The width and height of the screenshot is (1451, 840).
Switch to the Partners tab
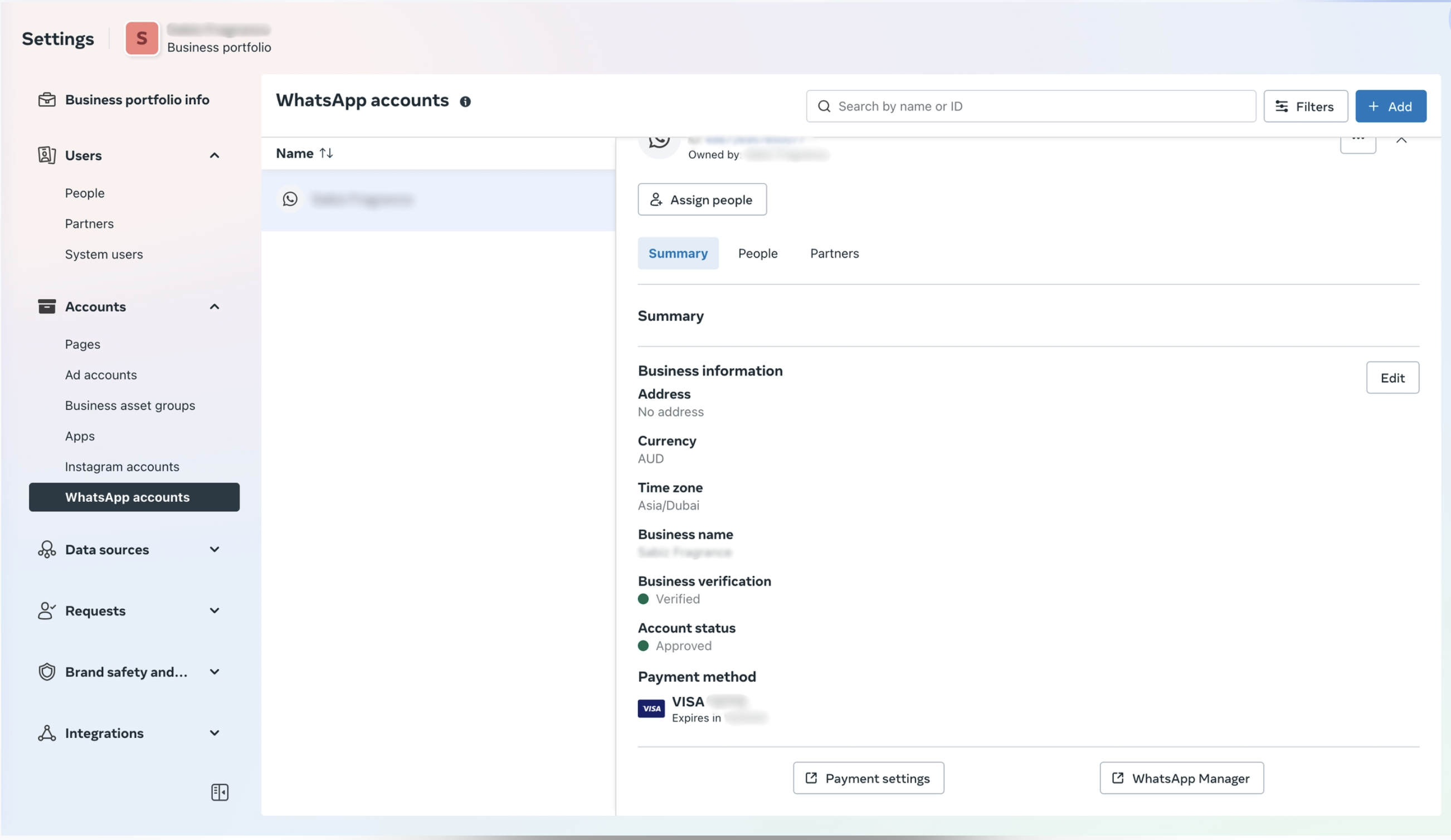[x=834, y=253]
